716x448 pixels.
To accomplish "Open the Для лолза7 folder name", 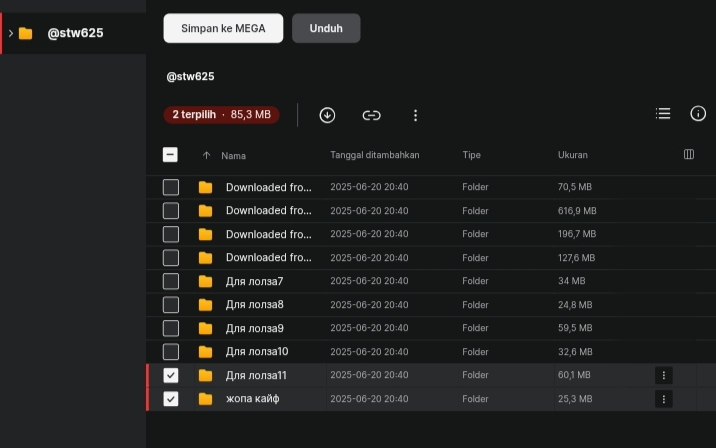I will click(x=254, y=281).
